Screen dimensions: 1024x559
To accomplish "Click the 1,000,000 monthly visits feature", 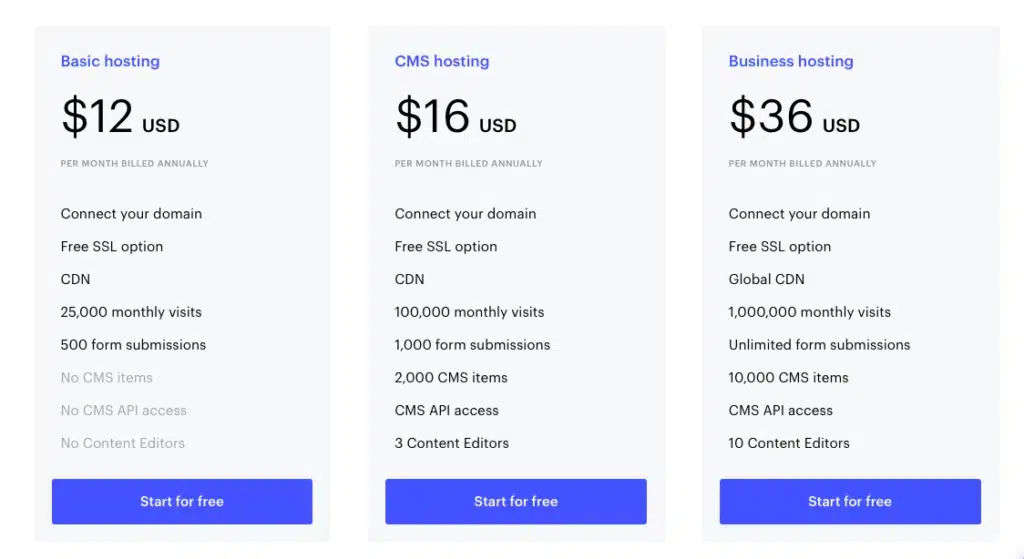I will pyautogui.click(x=810, y=312).
